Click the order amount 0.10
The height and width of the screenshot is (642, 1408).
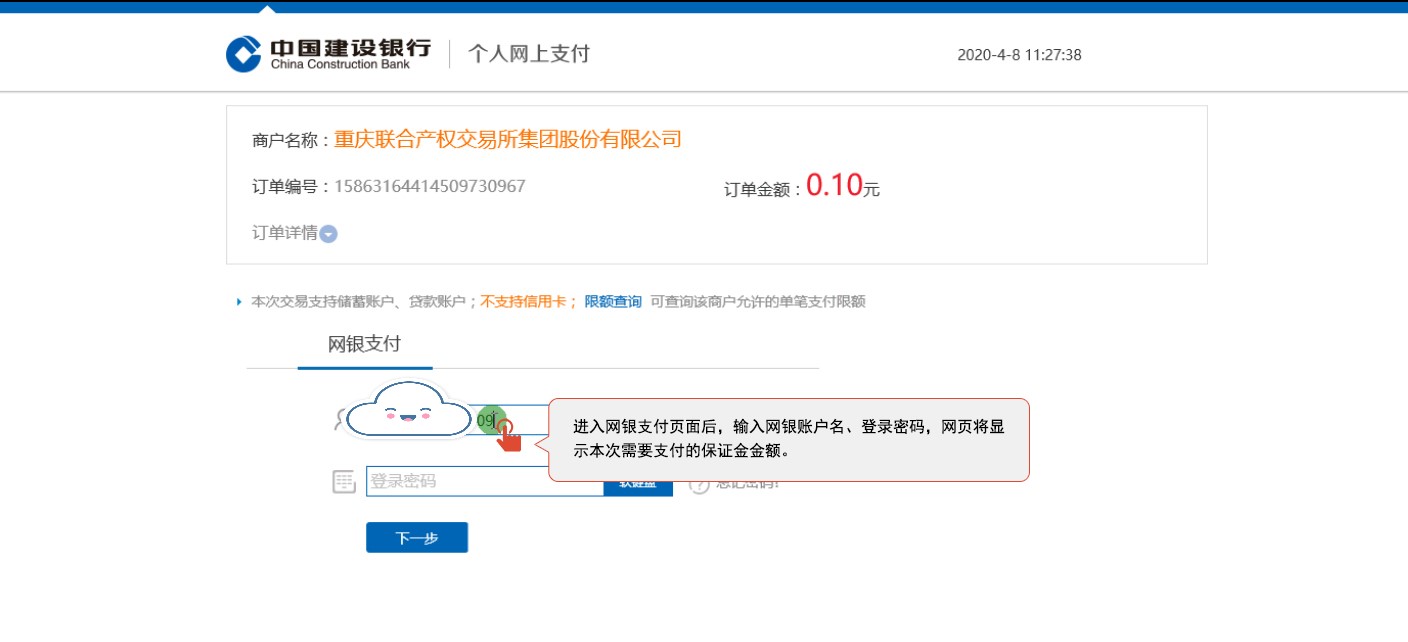[x=834, y=185]
